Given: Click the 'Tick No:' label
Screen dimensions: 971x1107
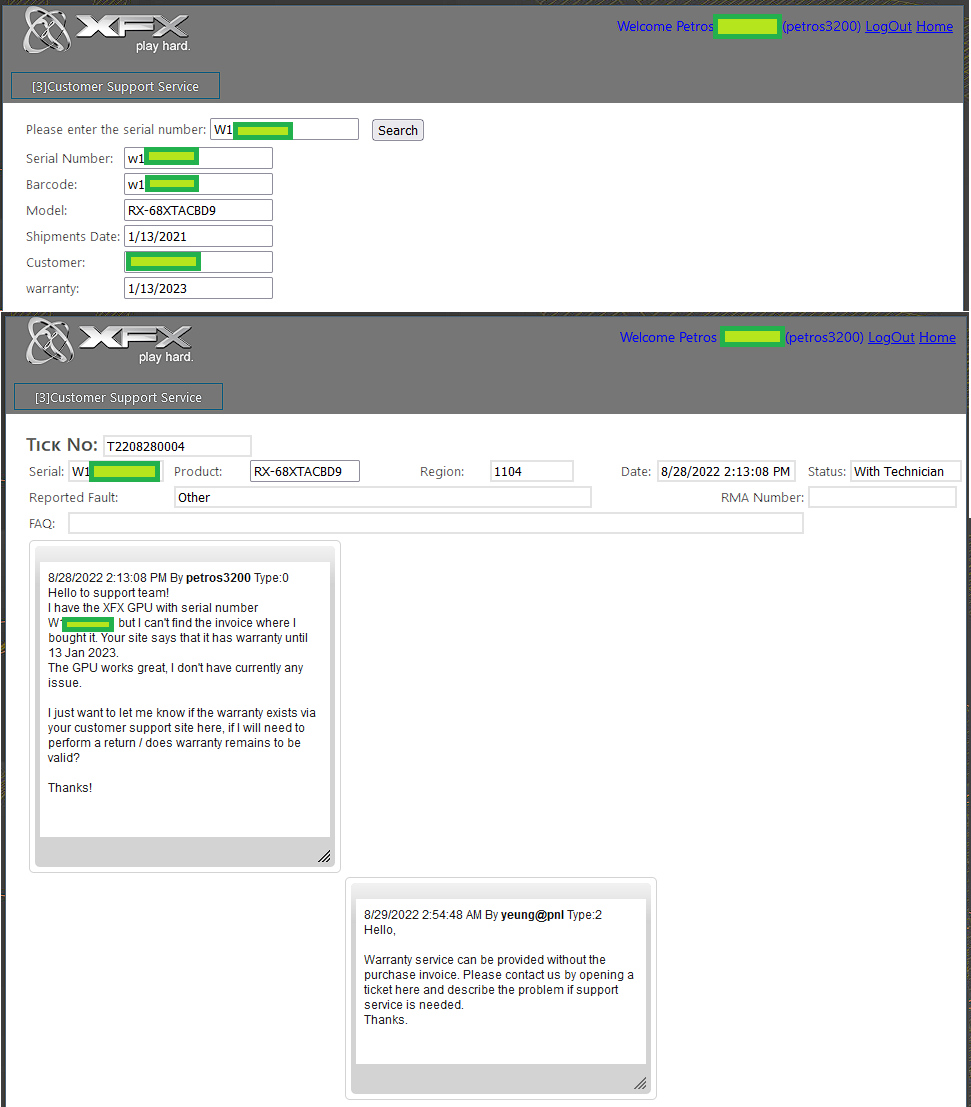Looking at the screenshot, I should tap(61, 445).
